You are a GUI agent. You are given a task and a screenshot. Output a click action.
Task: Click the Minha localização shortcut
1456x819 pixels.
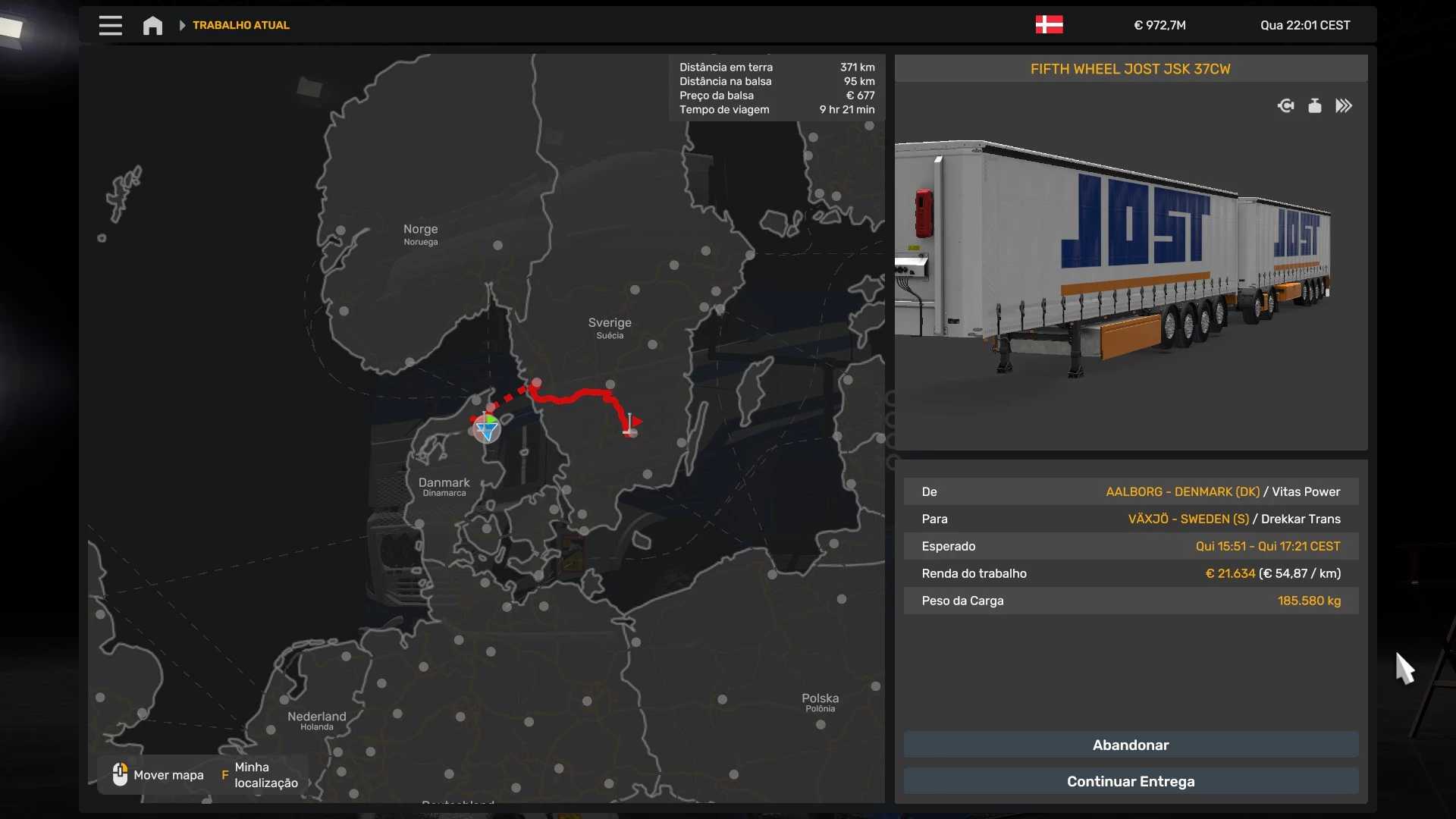[265, 775]
